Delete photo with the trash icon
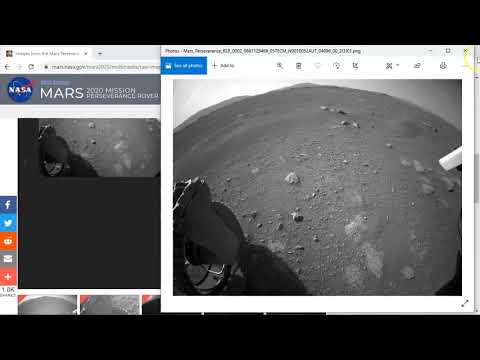 299,66
